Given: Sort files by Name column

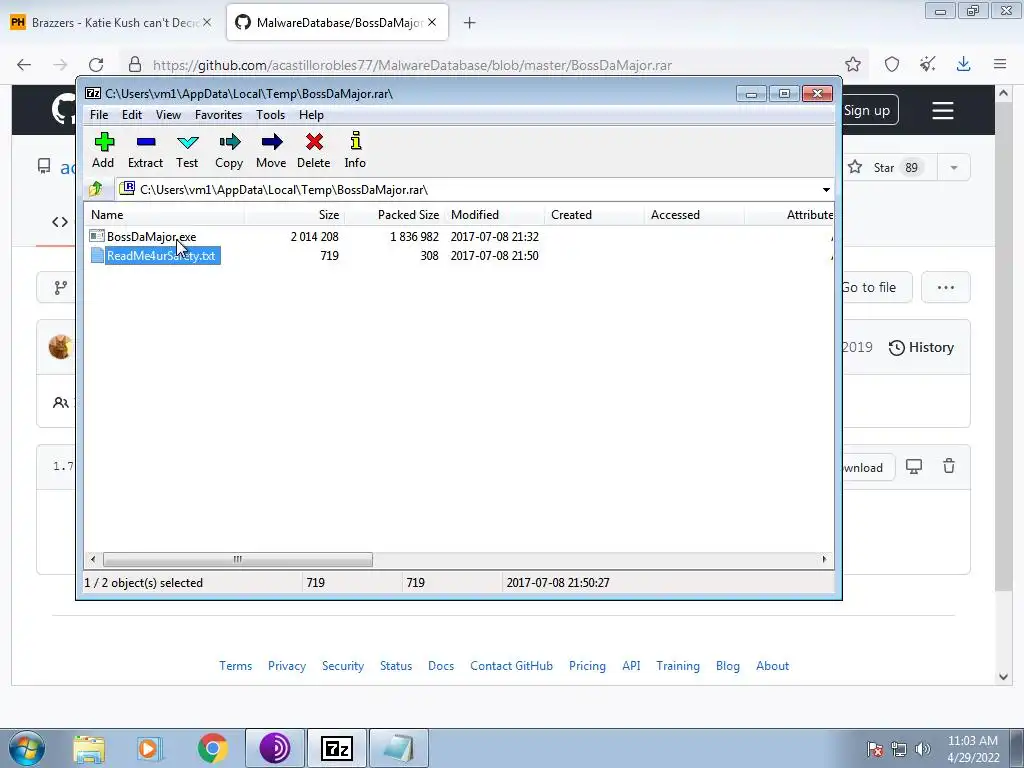Looking at the screenshot, I should [164, 215].
